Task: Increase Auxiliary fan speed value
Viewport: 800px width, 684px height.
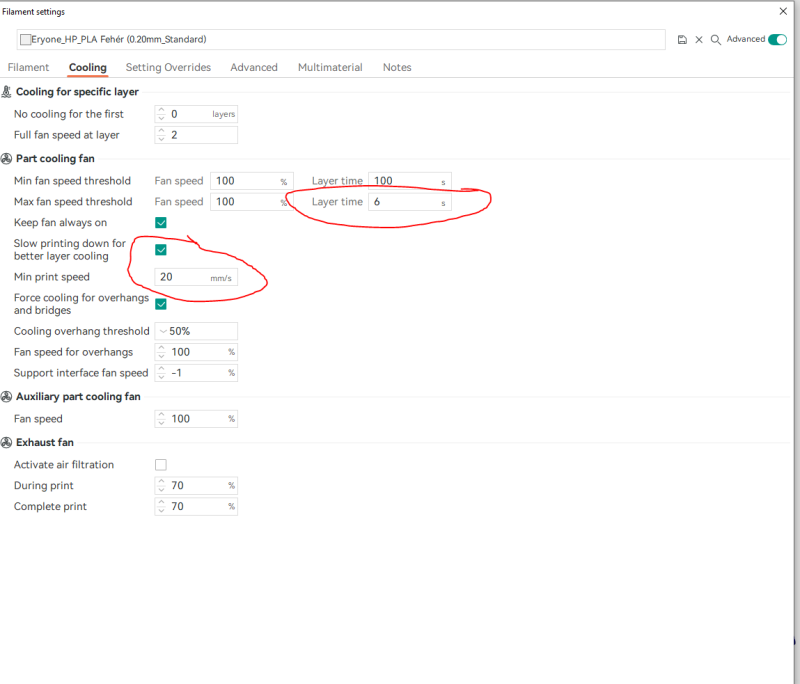Action: 161,415
